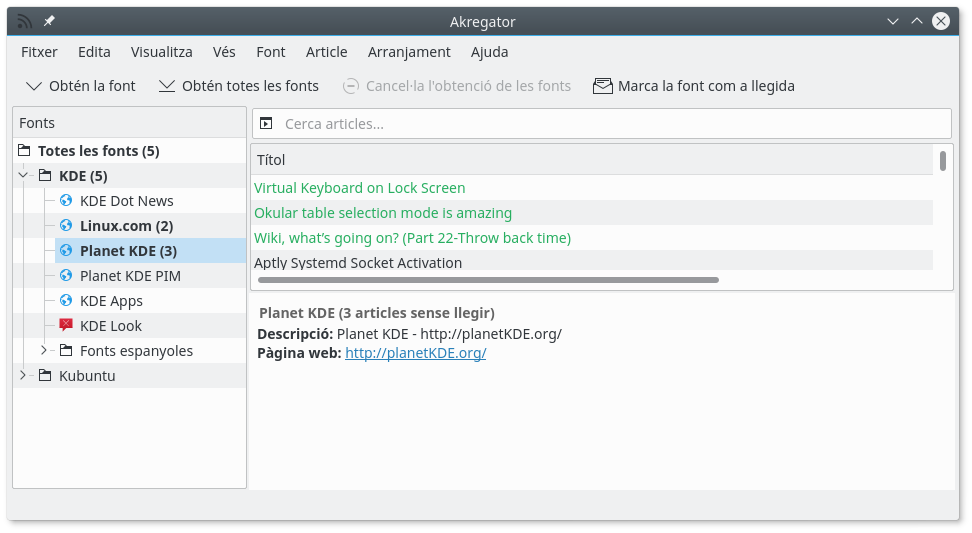972x533 pixels.
Task: Click the globe icon next to KDE Dot News
Action: [x=66, y=201]
